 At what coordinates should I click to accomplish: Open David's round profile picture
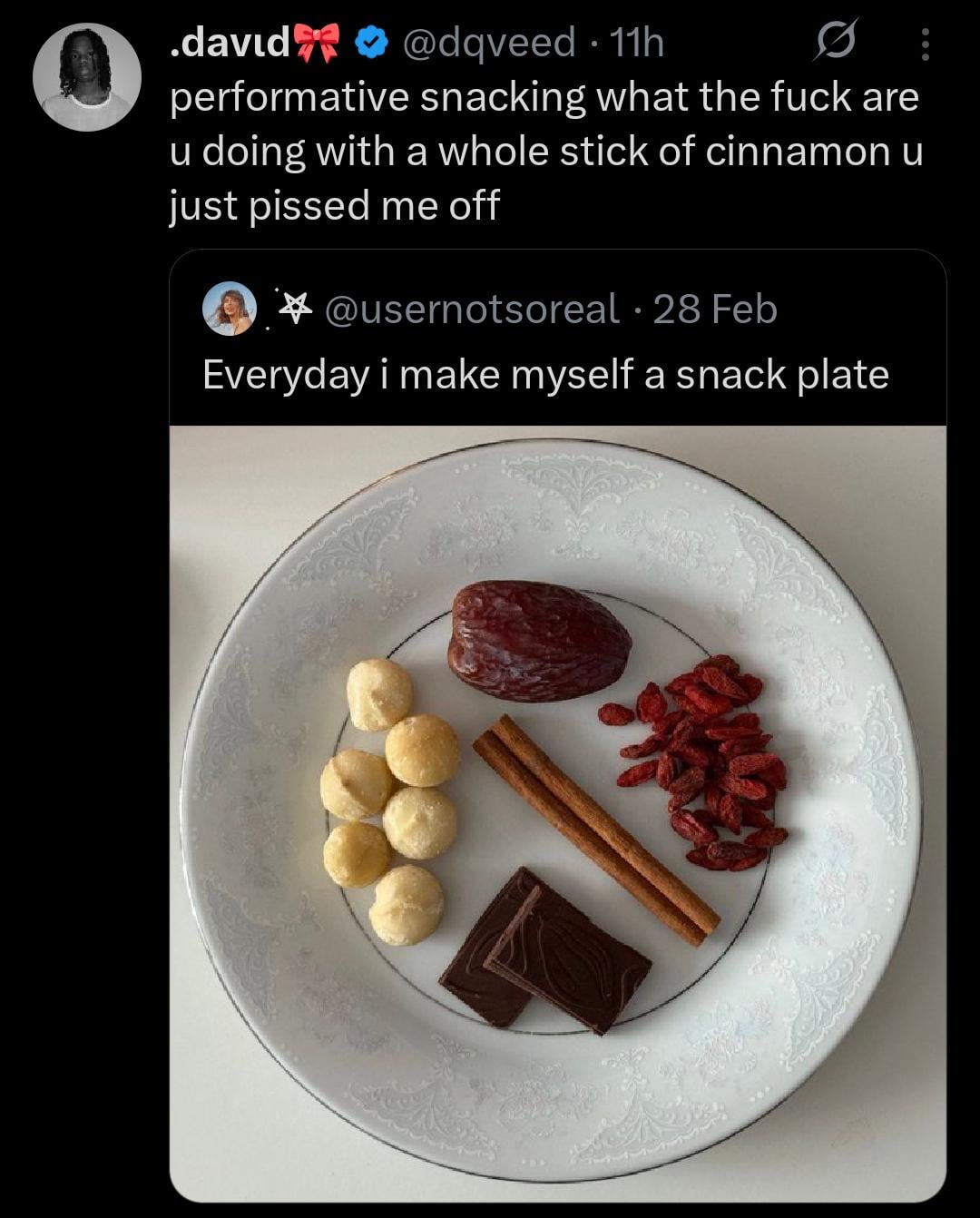coord(87,77)
